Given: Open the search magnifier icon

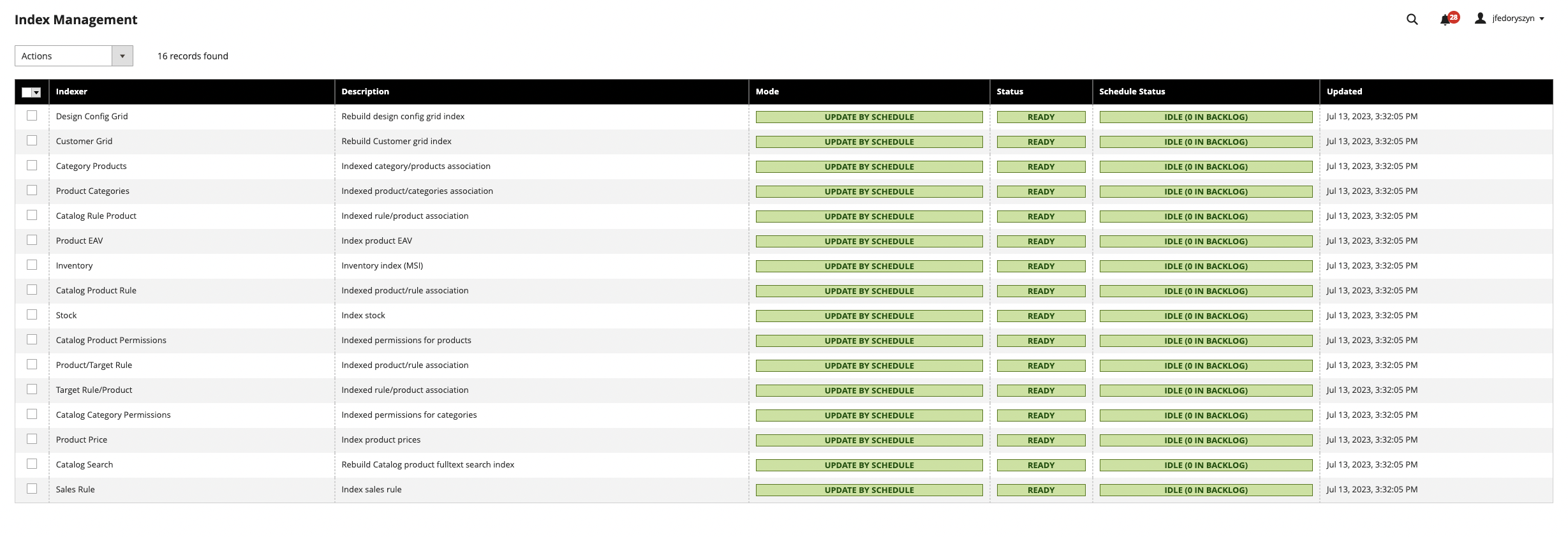Looking at the screenshot, I should [x=1412, y=19].
